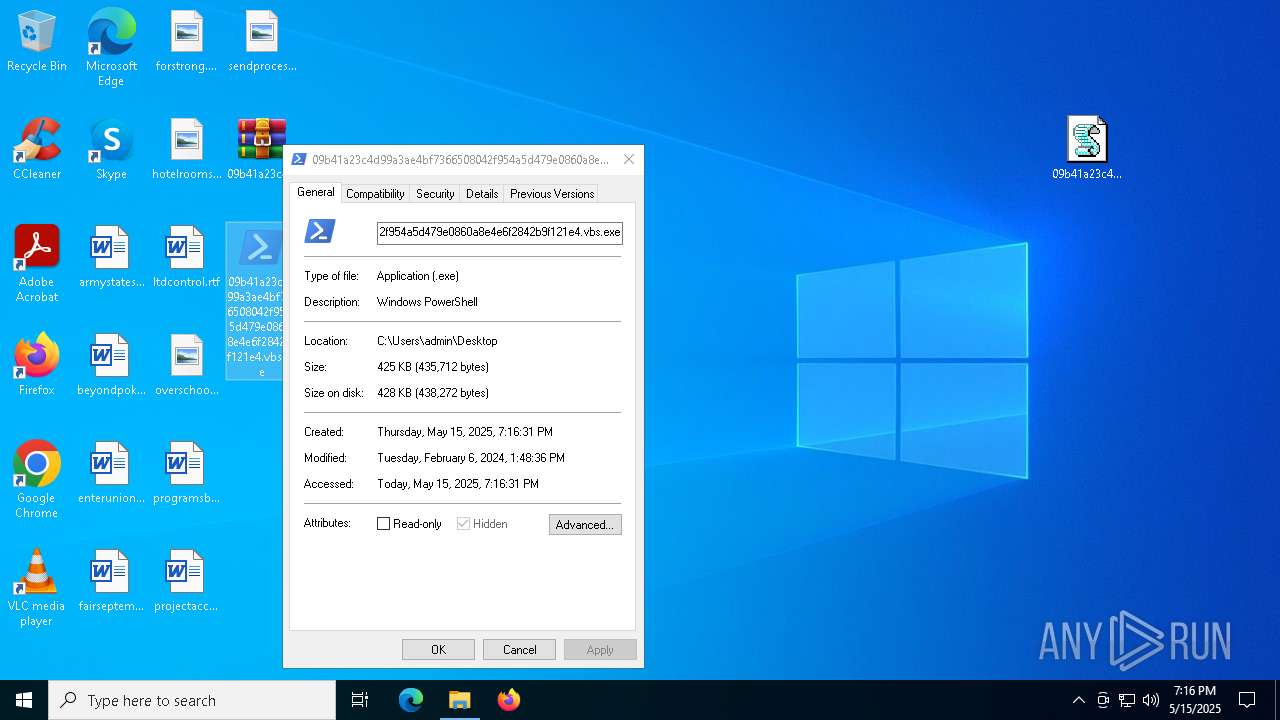The image size is (1280, 720).
Task: Switch to the General tab
Action: pyautogui.click(x=316, y=192)
